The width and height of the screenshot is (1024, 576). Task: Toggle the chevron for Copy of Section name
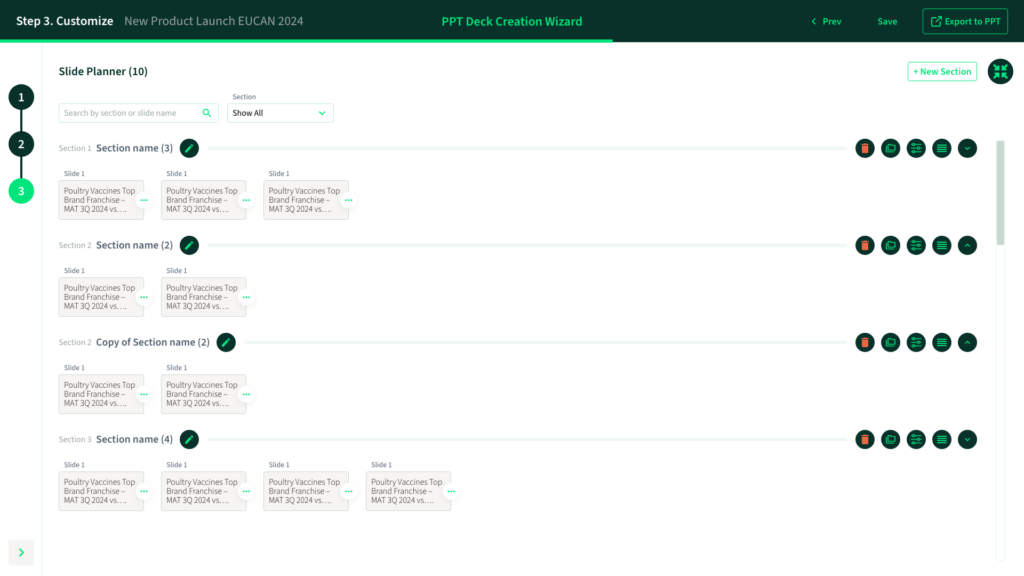pos(967,342)
